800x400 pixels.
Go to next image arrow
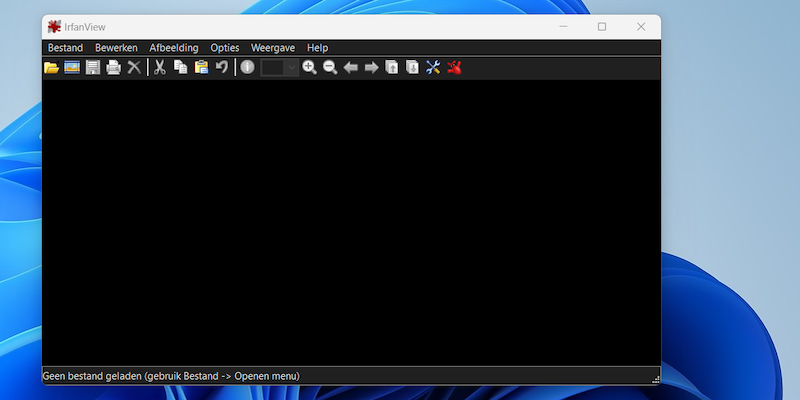(371, 68)
